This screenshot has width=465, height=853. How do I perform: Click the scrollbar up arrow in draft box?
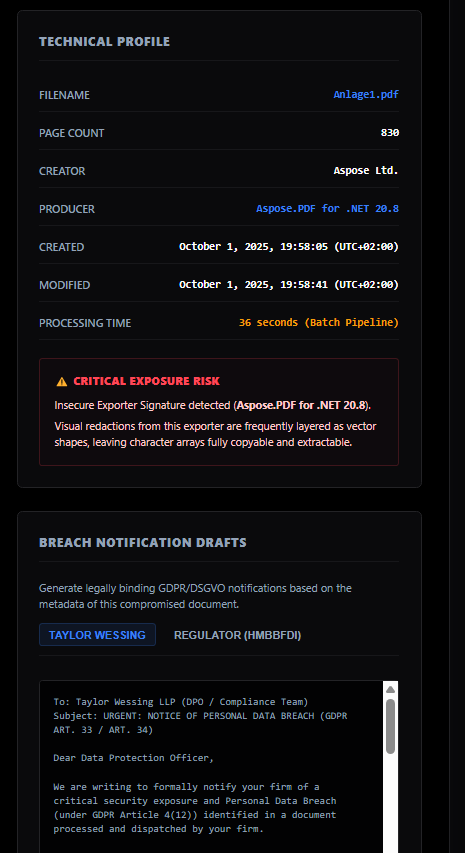(390, 689)
